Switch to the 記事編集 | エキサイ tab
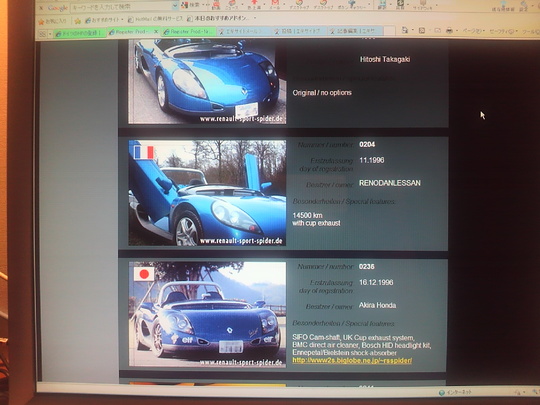The width and height of the screenshot is (540, 405). coord(355,31)
